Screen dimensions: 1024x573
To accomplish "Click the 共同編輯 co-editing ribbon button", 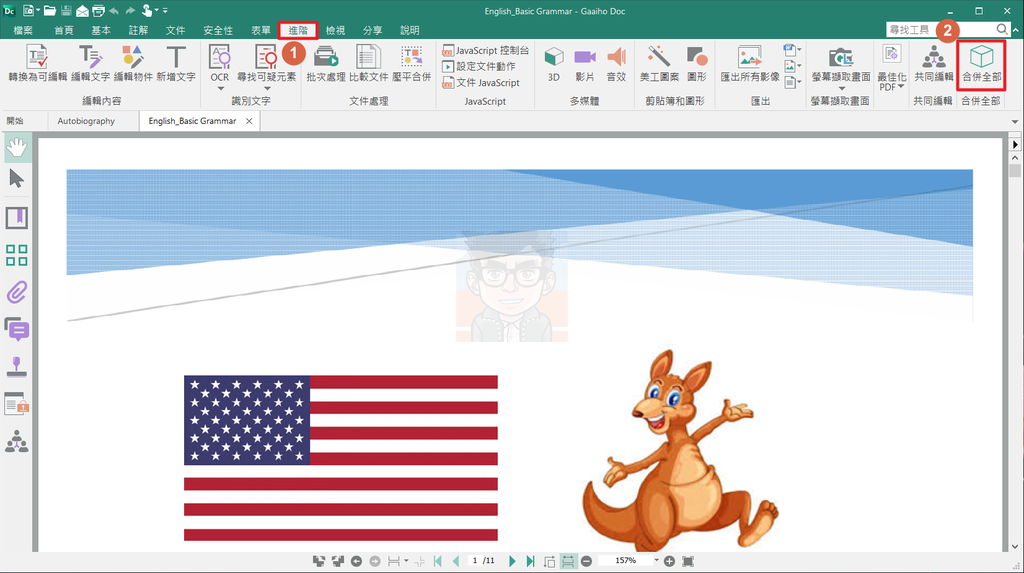I will pyautogui.click(x=933, y=63).
